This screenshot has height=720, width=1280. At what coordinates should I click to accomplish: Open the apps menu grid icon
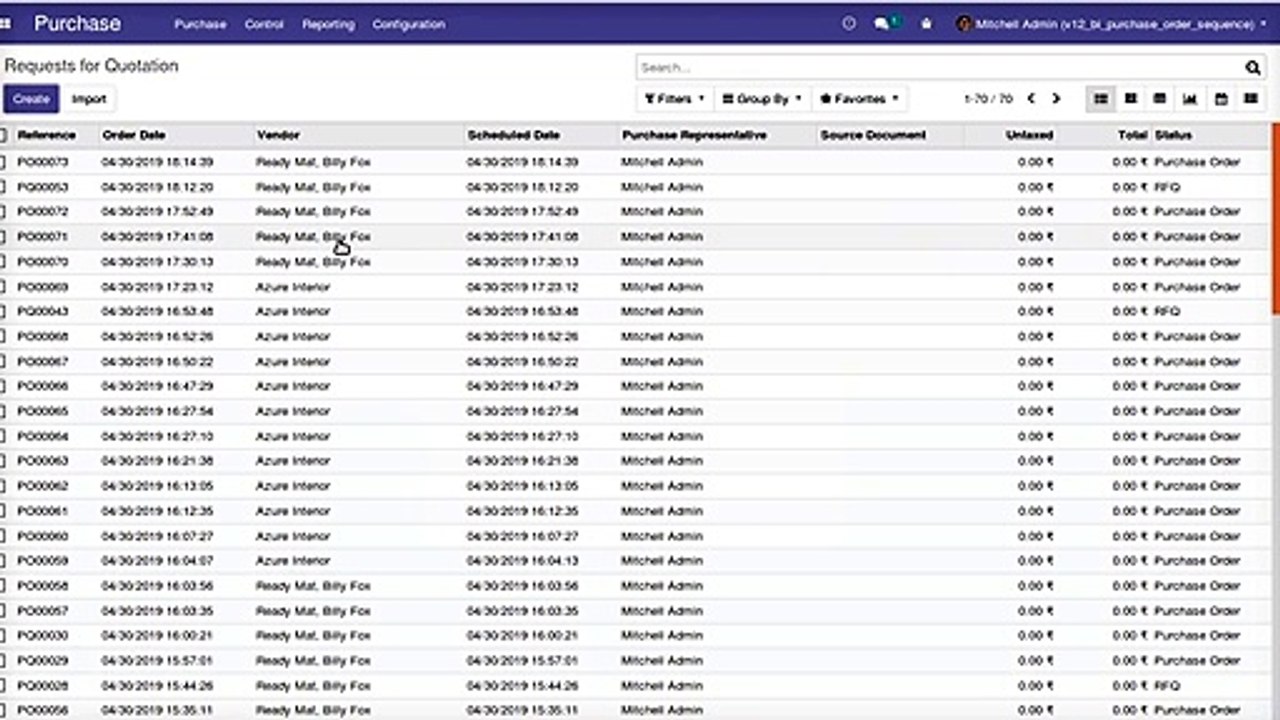click(x=5, y=24)
